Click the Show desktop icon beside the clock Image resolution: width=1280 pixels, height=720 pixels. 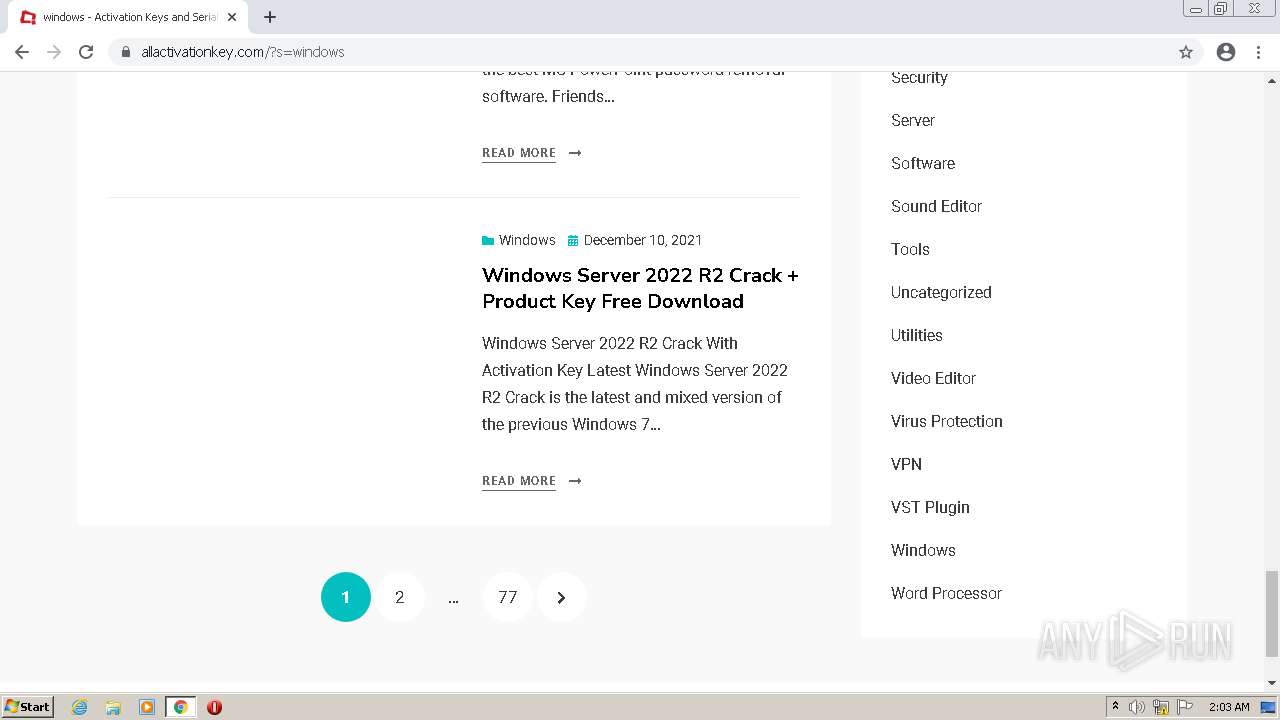pyautogui.click(x=1269, y=707)
